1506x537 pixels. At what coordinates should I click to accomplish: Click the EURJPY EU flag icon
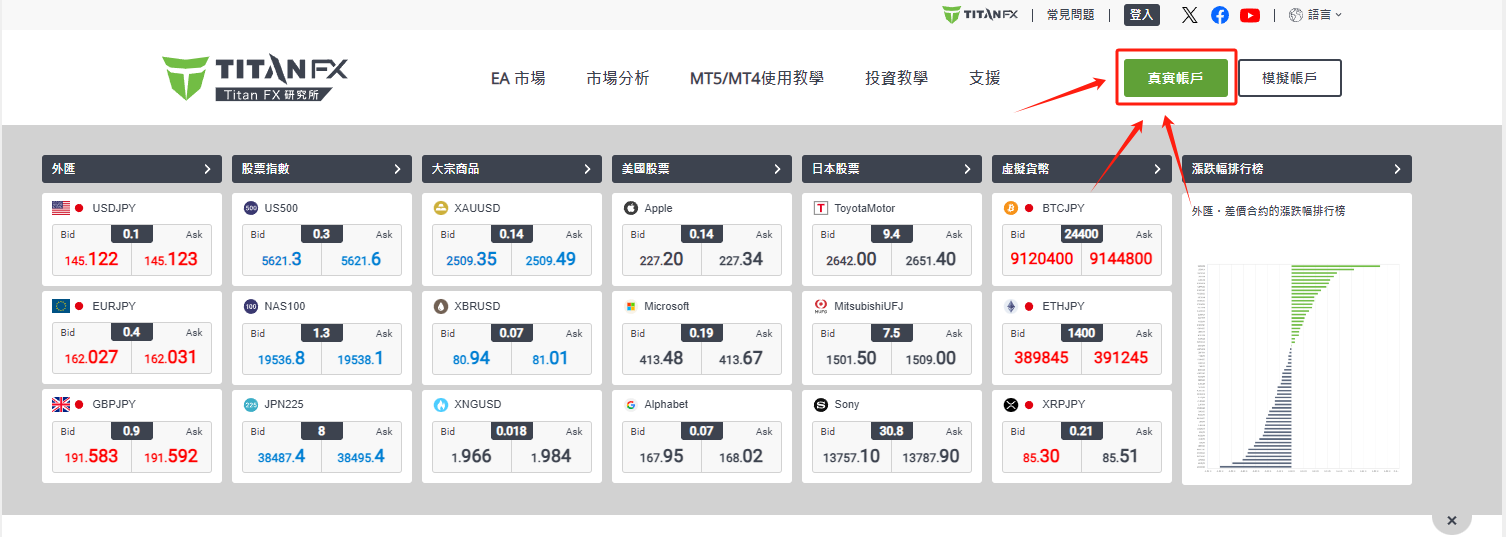point(61,306)
